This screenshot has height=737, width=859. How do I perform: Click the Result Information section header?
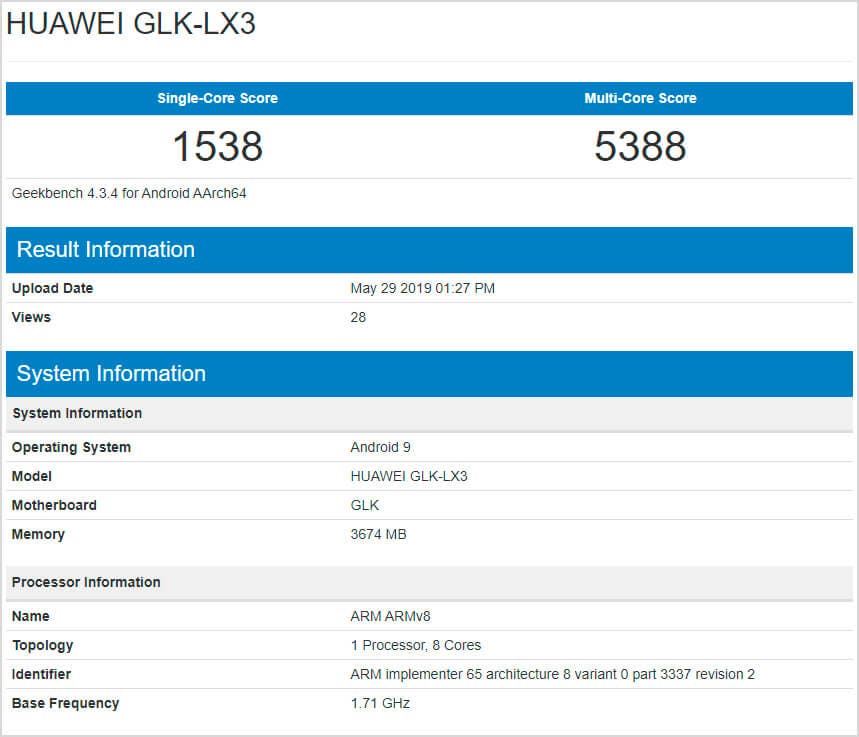tap(106, 250)
